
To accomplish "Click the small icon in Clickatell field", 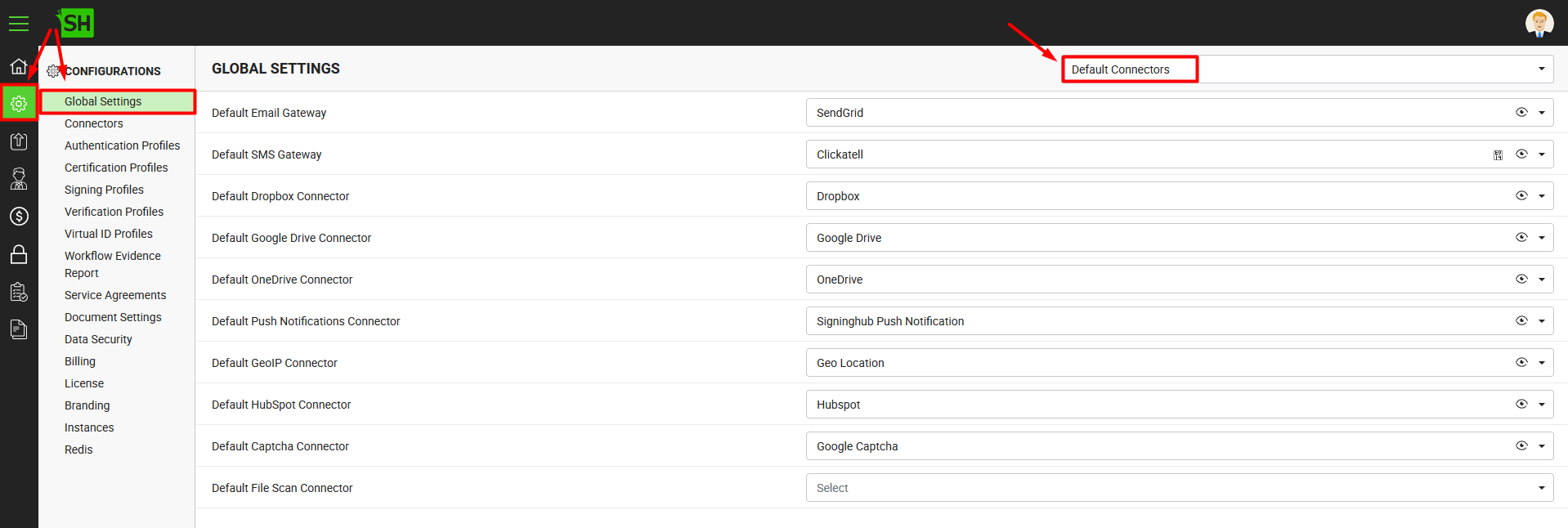I will 1498,155.
